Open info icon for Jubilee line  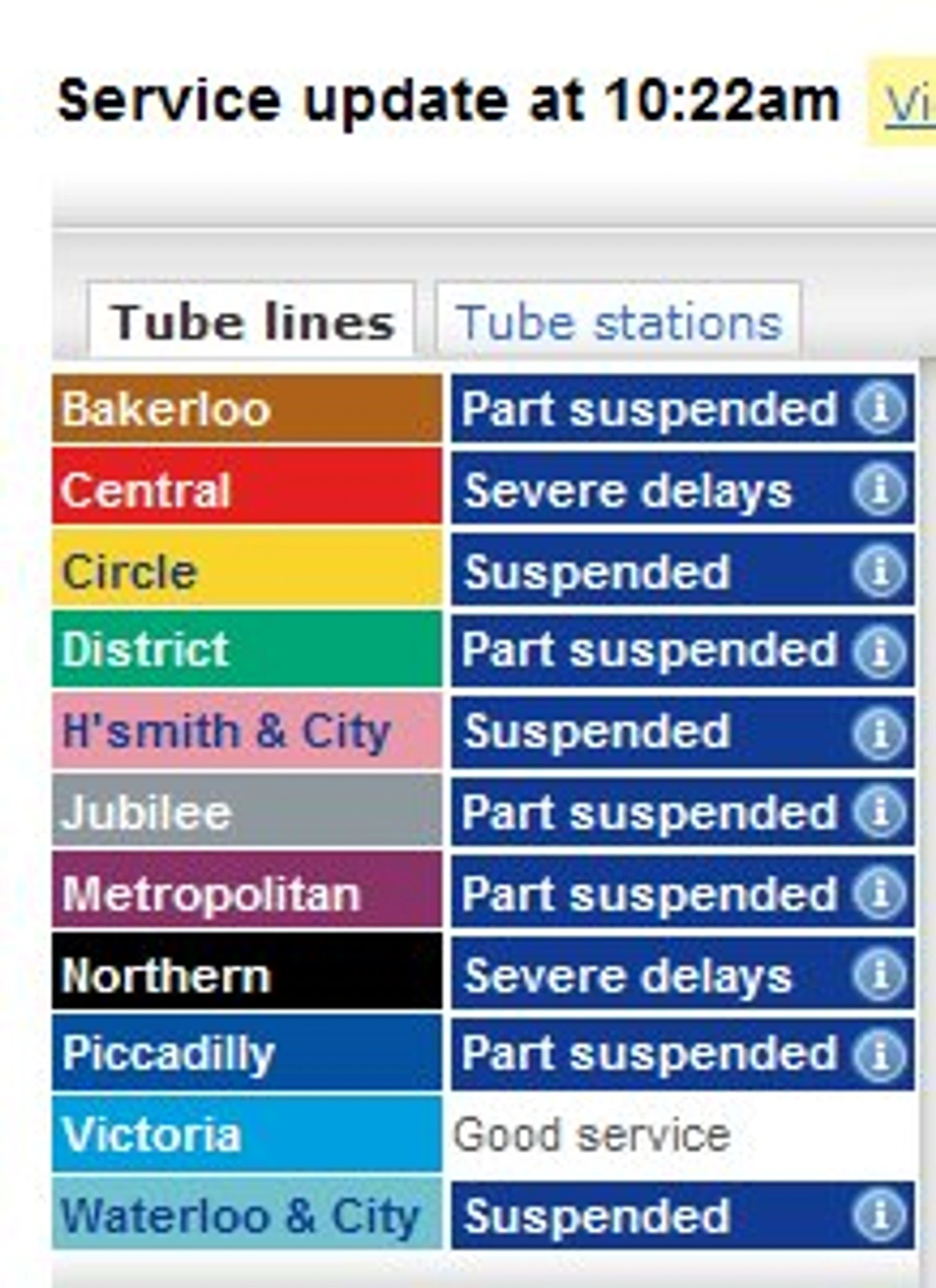[x=880, y=812]
